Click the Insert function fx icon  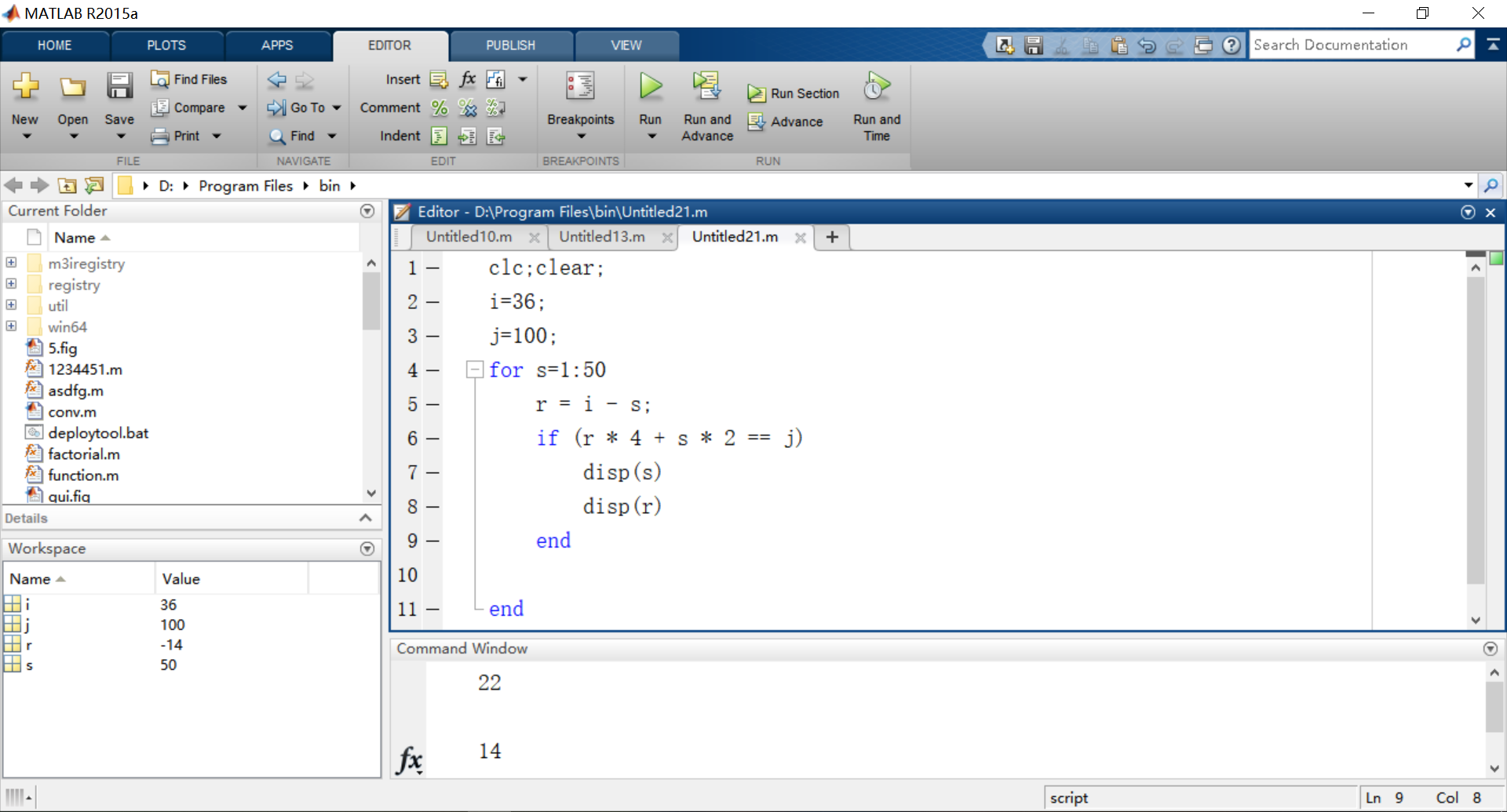pyautogui.click(x=467, y=79)
